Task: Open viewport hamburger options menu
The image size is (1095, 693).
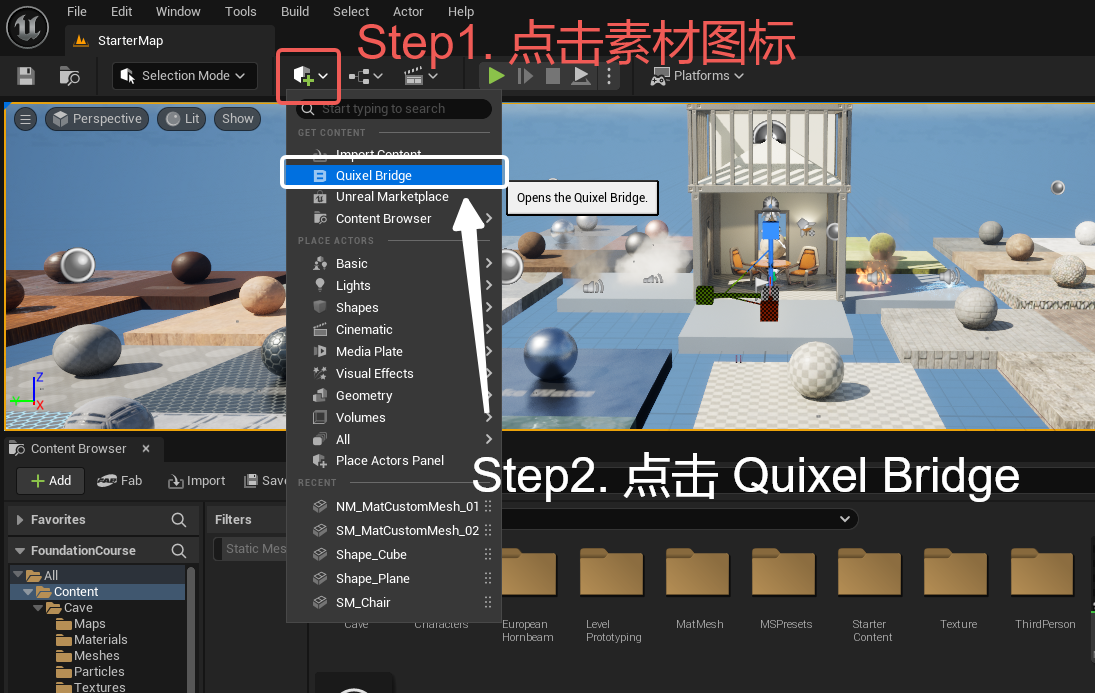Action: pos(26,119)
